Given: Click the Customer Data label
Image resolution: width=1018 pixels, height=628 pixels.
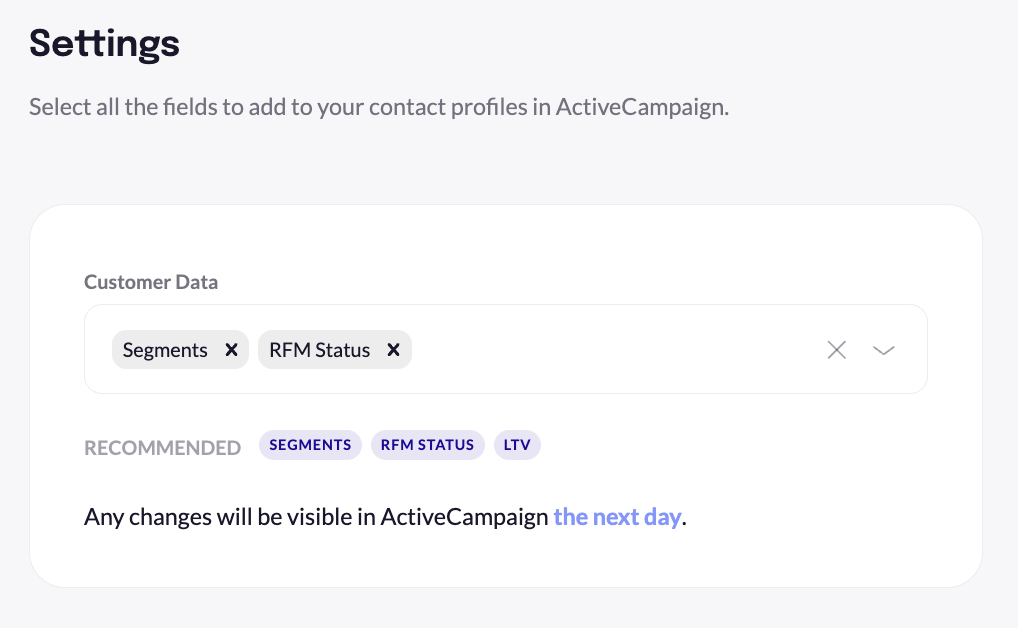Looking at the screenshot, I should 151,282.
